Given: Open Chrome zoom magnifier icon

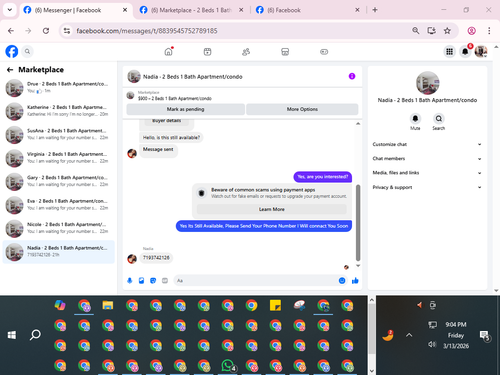Looking at the screenshot, I should [416, 31].
